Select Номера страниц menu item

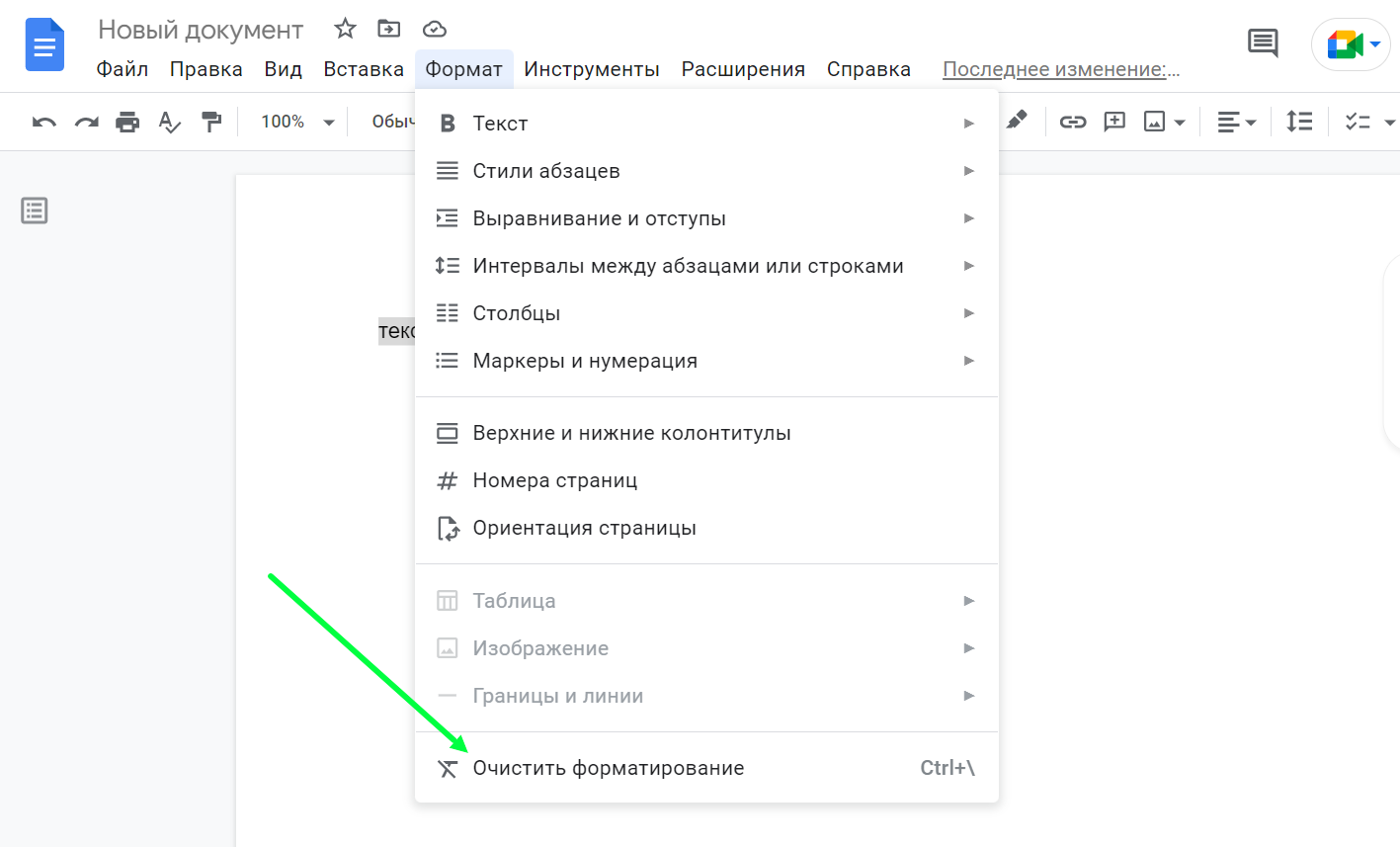(x=706, y=480)
